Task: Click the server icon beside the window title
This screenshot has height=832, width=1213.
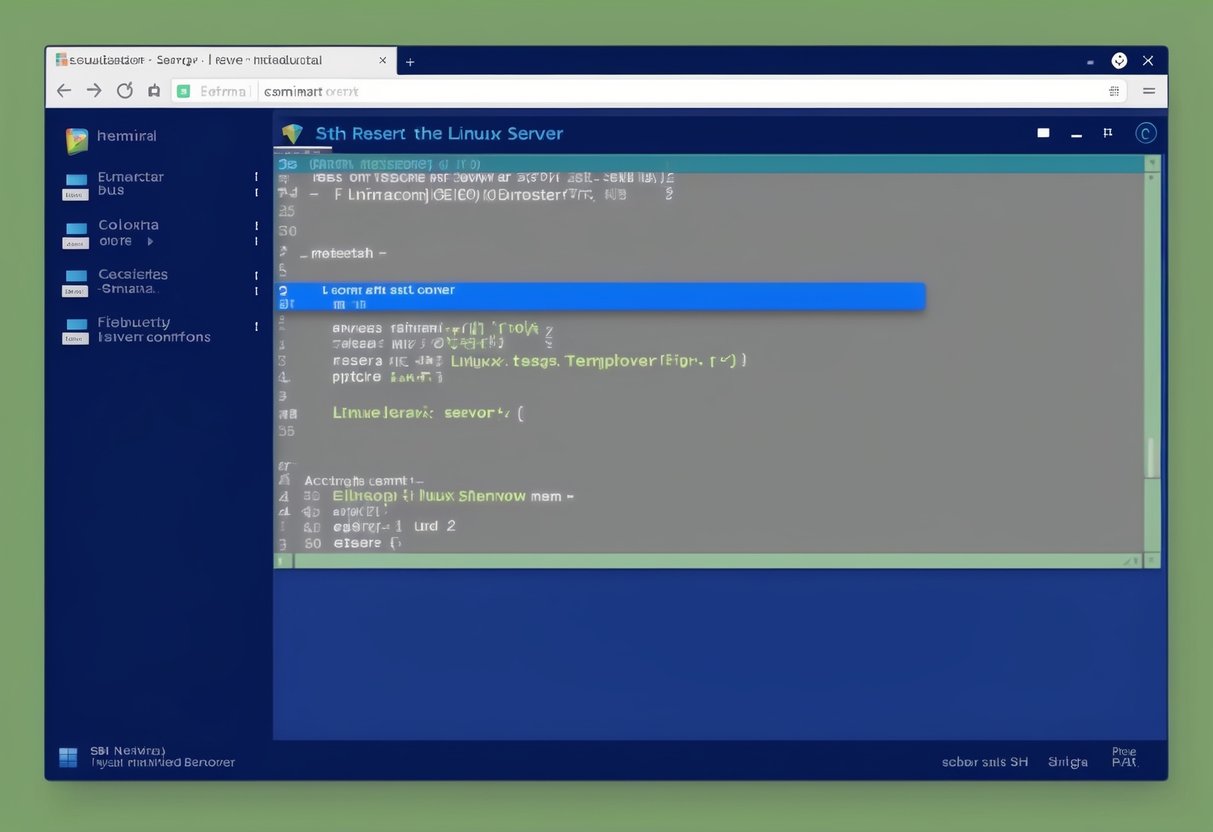Action: point(293,133)
